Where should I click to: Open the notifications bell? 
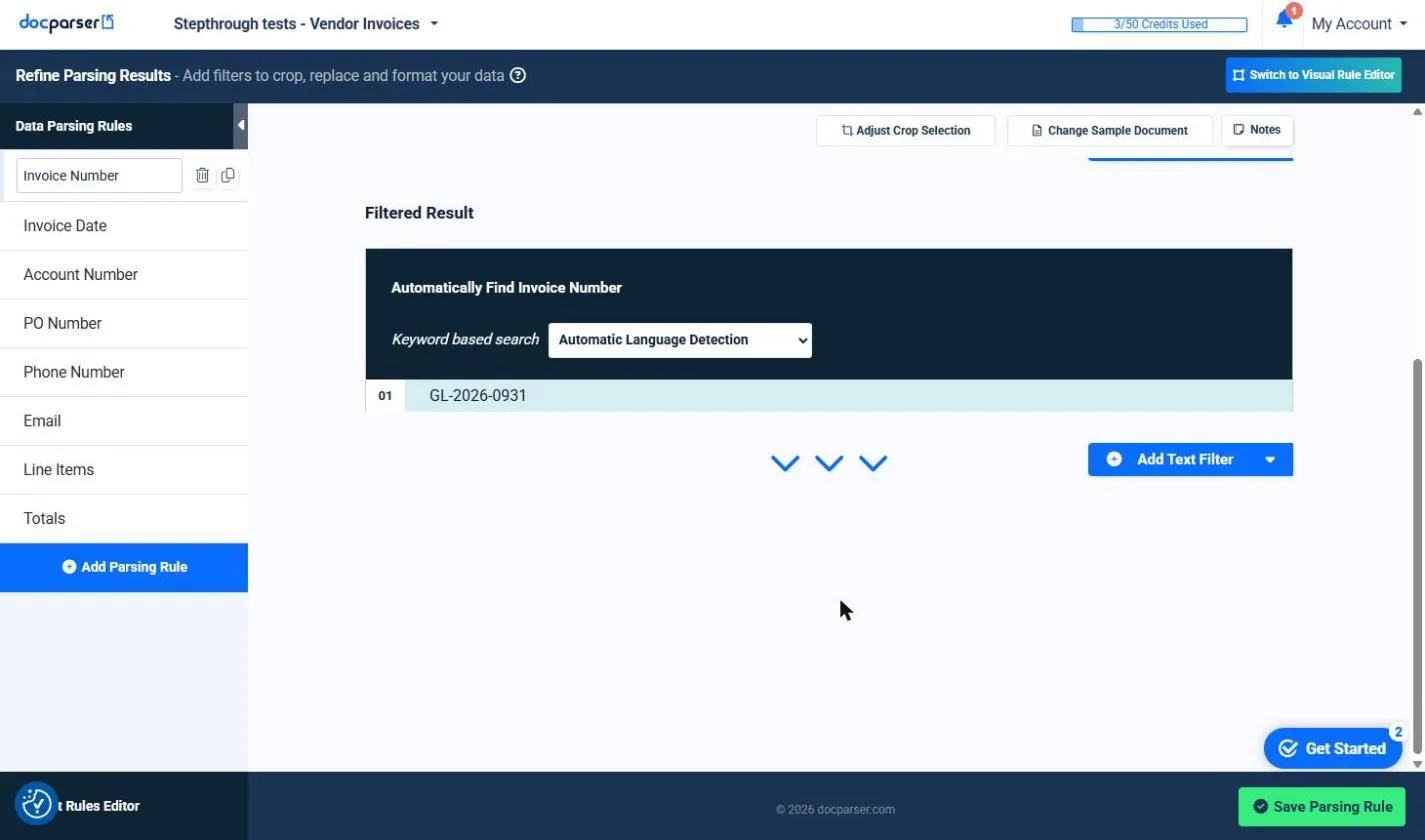pos(1284,20)
